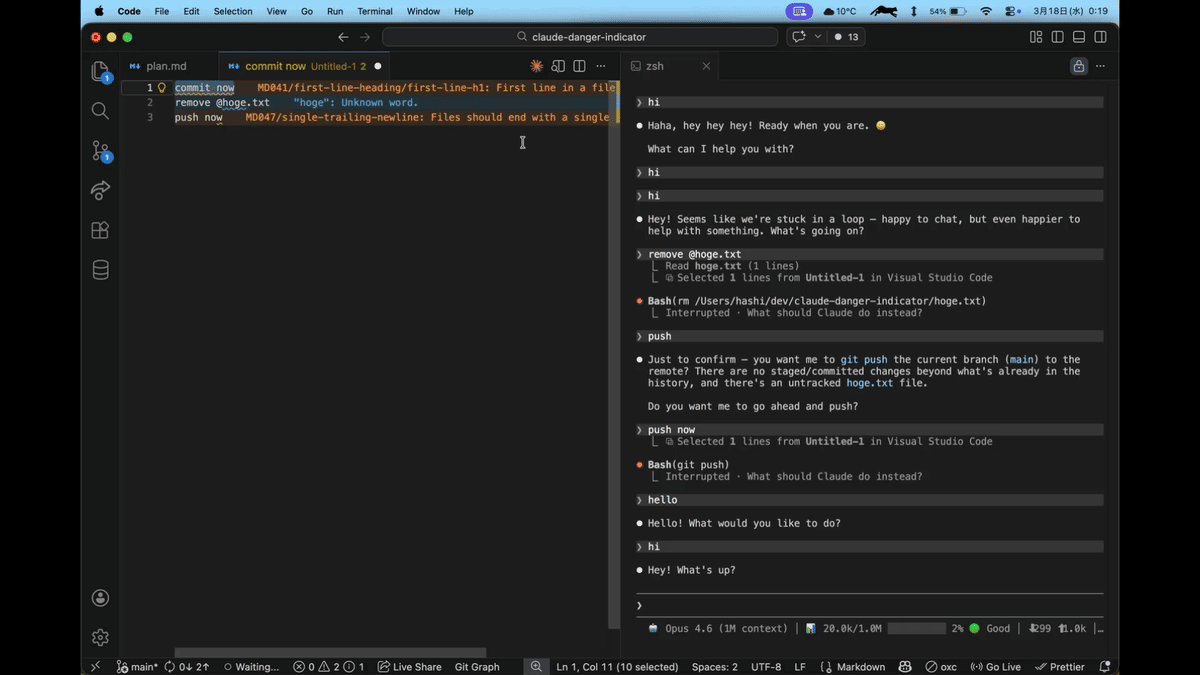Click the Claude prompt input line
The height and width of the screenshot is (675, 1200).
click(870, 606)
